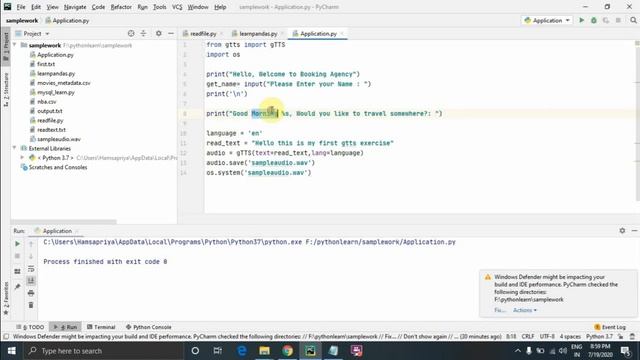Select movies_metadata.csv in project tree
The width and height of the screenshot is (640, 360).
(x=64, y=83)
